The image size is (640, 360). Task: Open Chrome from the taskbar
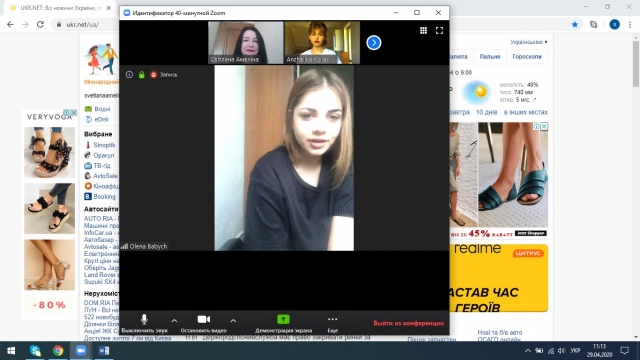(58, 351)
